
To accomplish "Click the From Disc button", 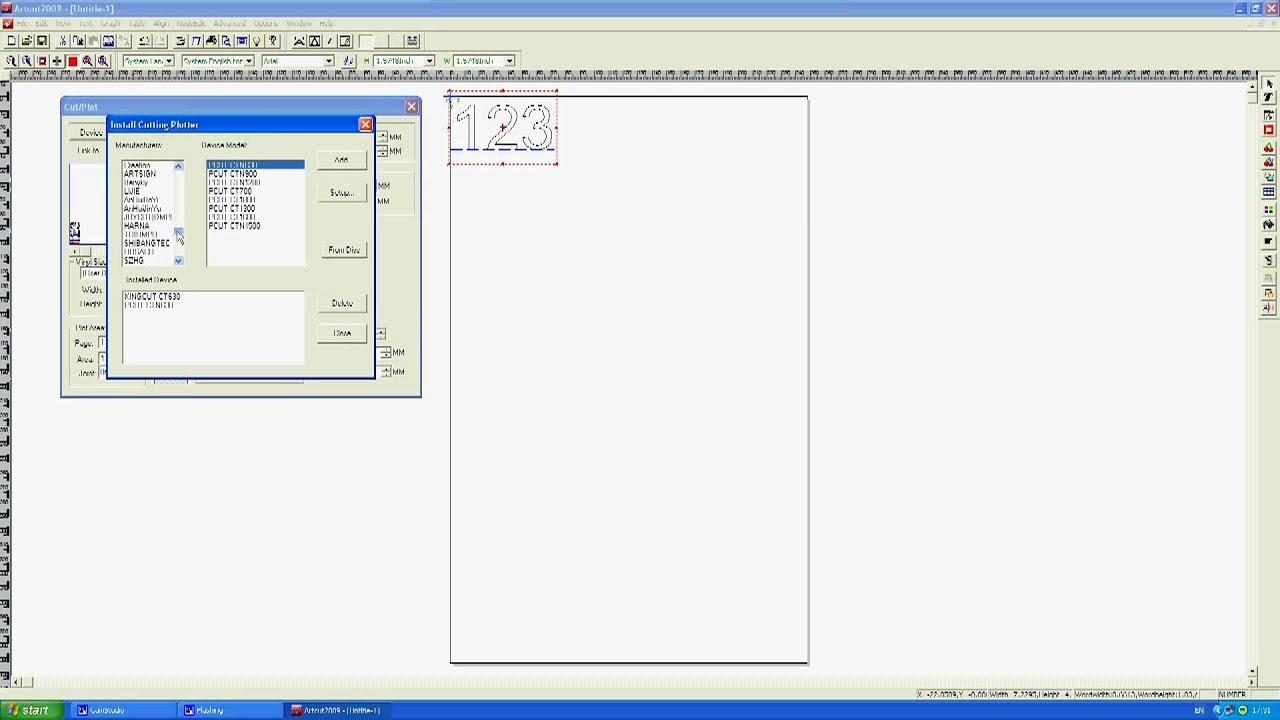I will tap(343, 250).
